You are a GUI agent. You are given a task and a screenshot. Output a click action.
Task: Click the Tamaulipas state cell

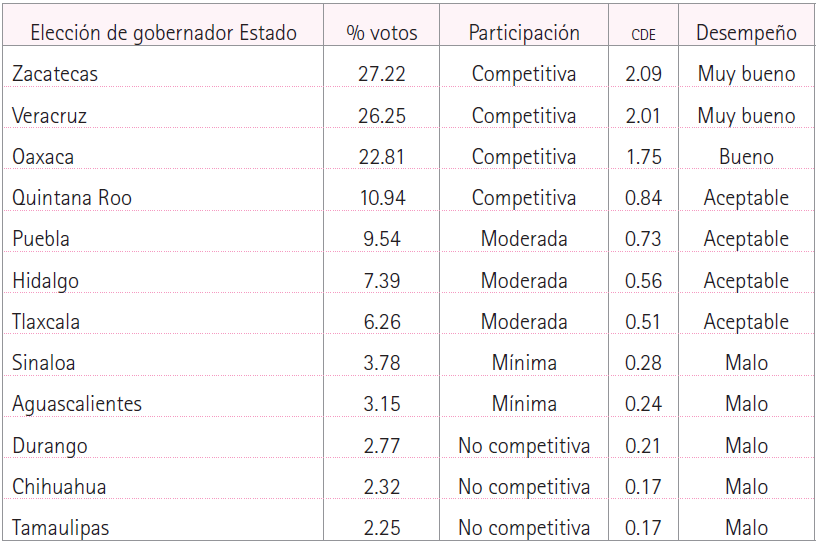[61, 528]
